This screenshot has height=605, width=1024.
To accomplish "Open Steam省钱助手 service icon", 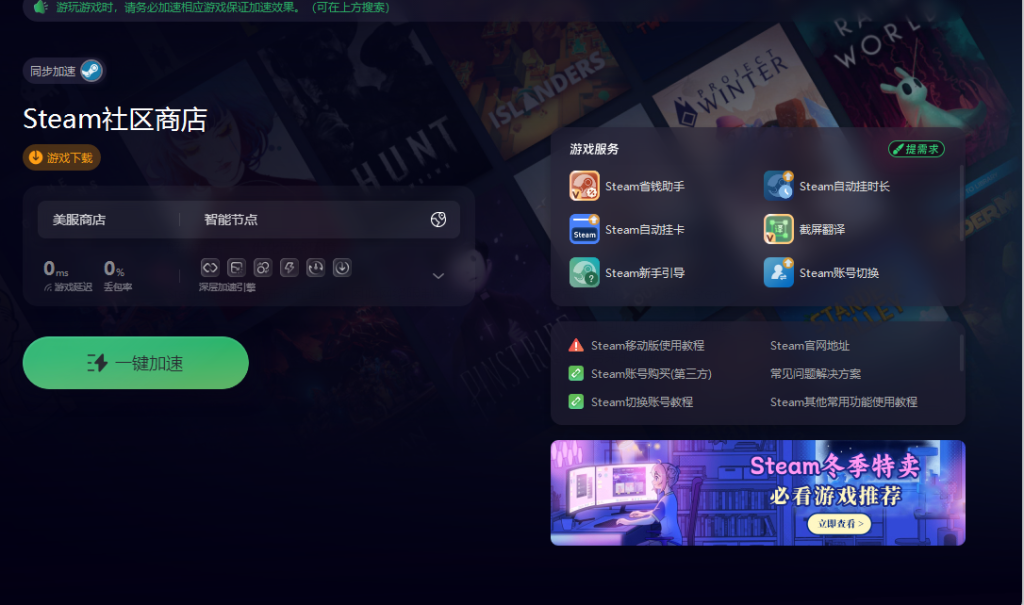I will [x=584, y=186].
